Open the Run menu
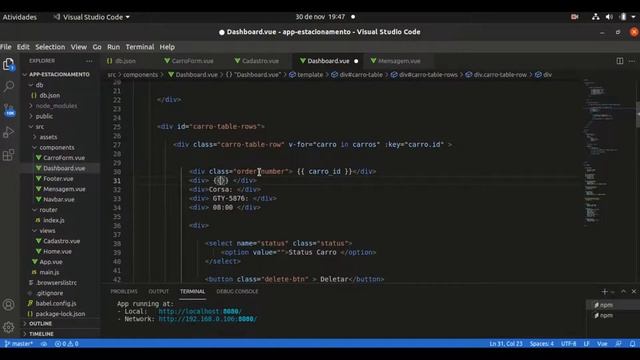Screen dimensions: 640x360 point(113,47)
